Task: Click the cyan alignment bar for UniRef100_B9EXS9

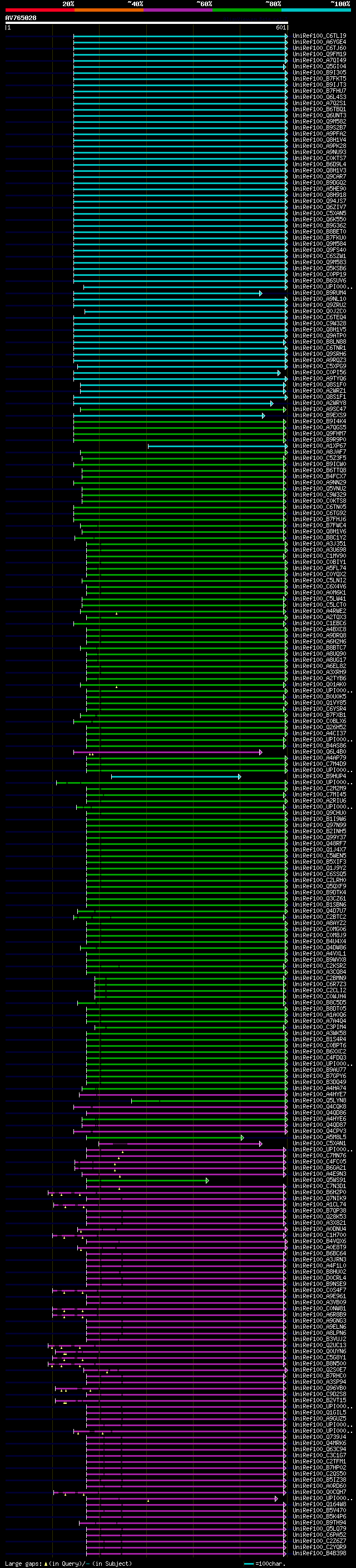Action: (169, 416)
